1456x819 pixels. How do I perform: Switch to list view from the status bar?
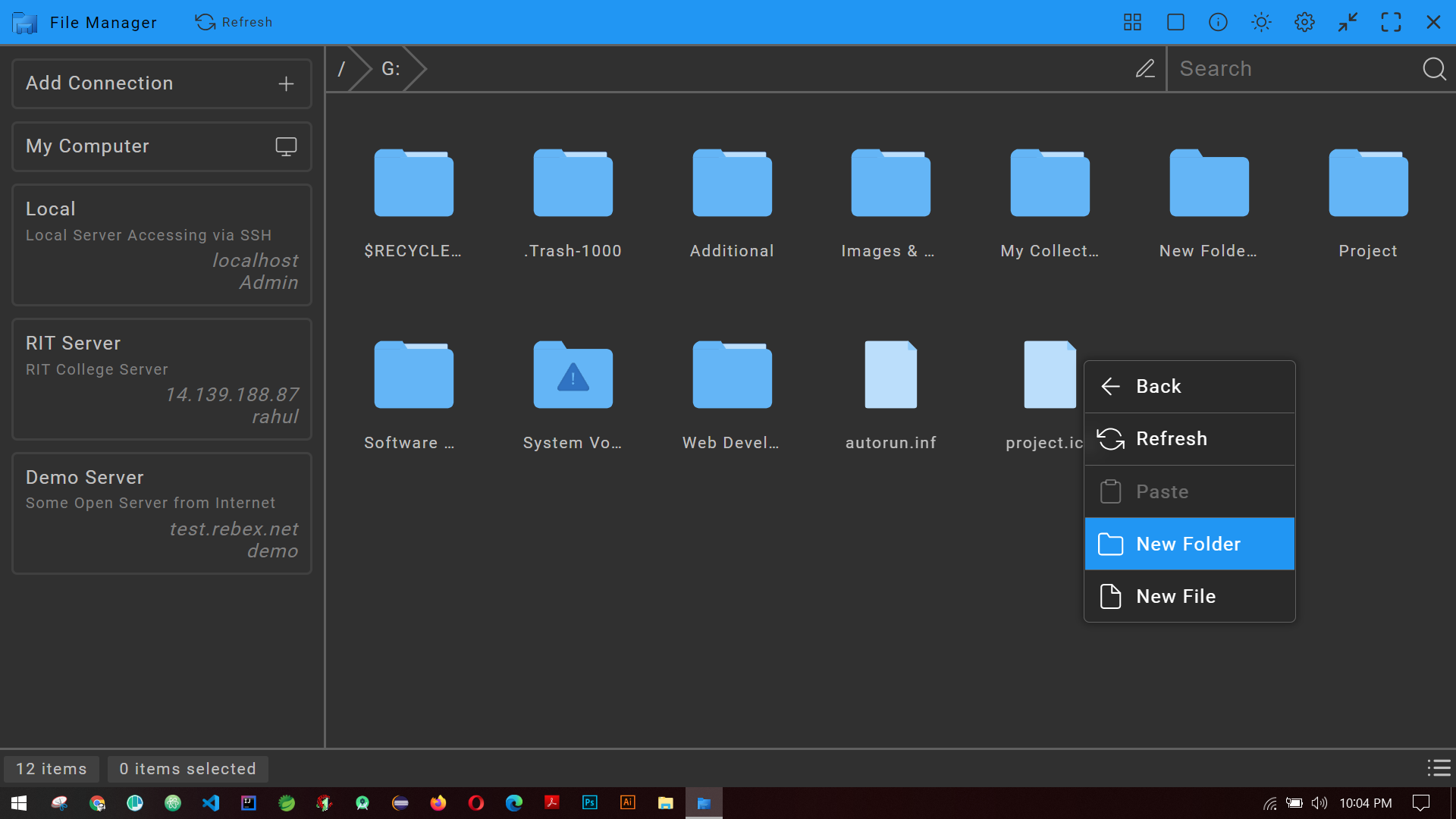pyautogui.click(x=1439, y=768)
